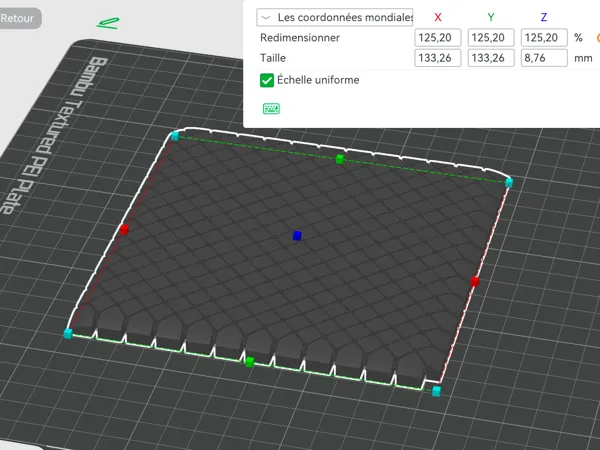Click the cyan handle at top-left model corner
600x450 pixels.
click(x=175, y=136)
